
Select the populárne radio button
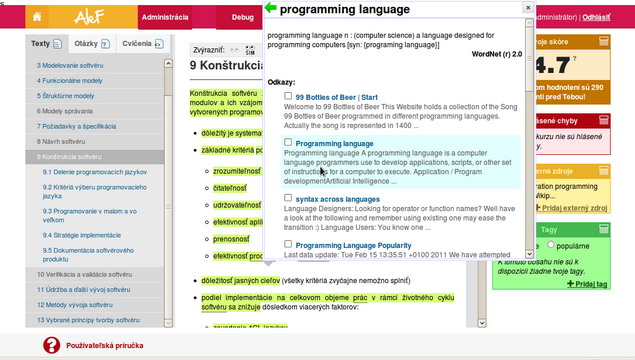pyautogui.click(x=550, y=245)
